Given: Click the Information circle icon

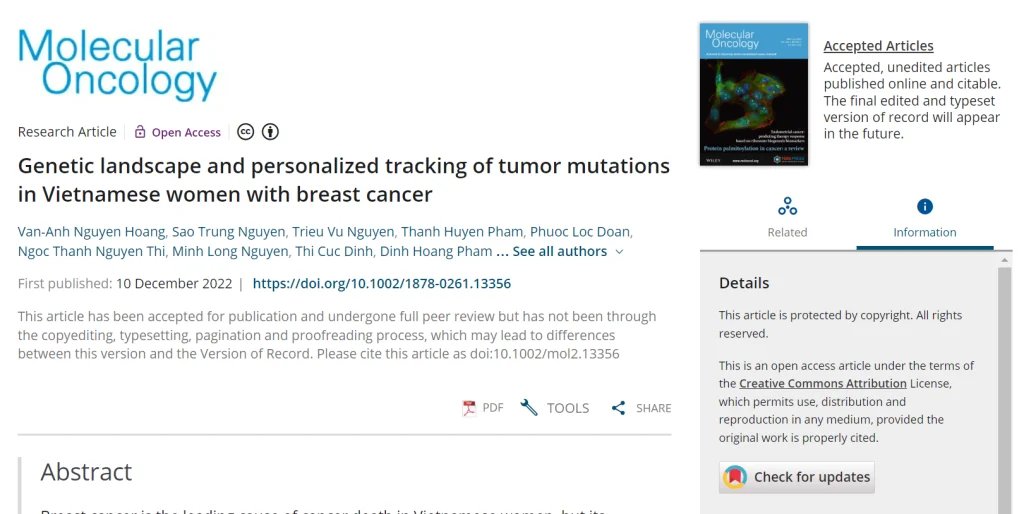Looking at the screenshot, I should tap(925, 207).
